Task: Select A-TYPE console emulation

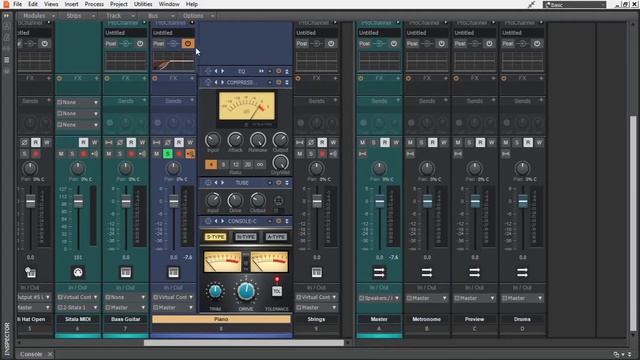Action: click(x=276, y=237)
